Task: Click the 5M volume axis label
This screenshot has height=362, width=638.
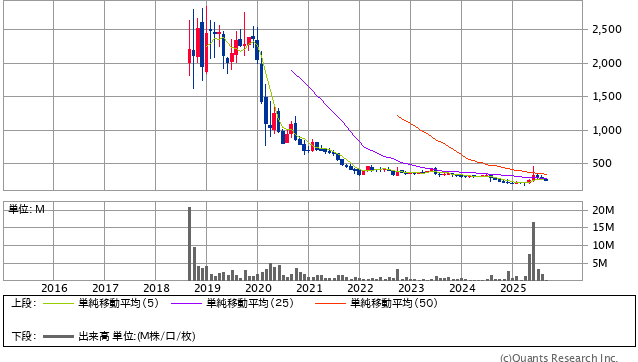Action: 600,263
